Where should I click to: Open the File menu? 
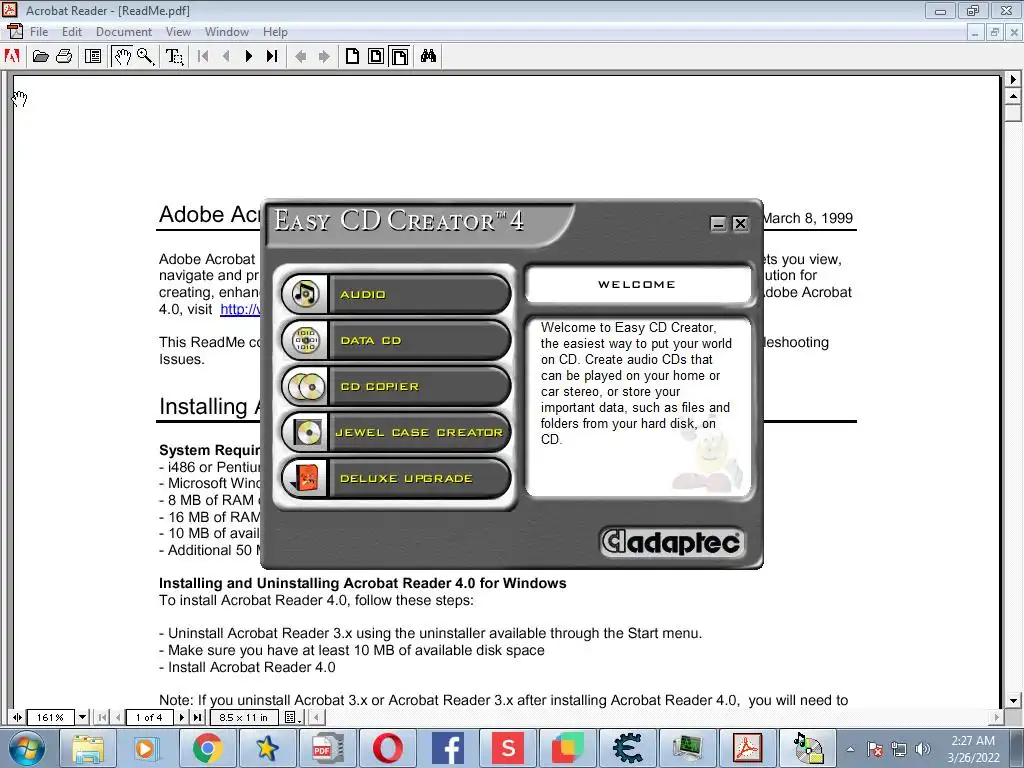click(39, 31)
